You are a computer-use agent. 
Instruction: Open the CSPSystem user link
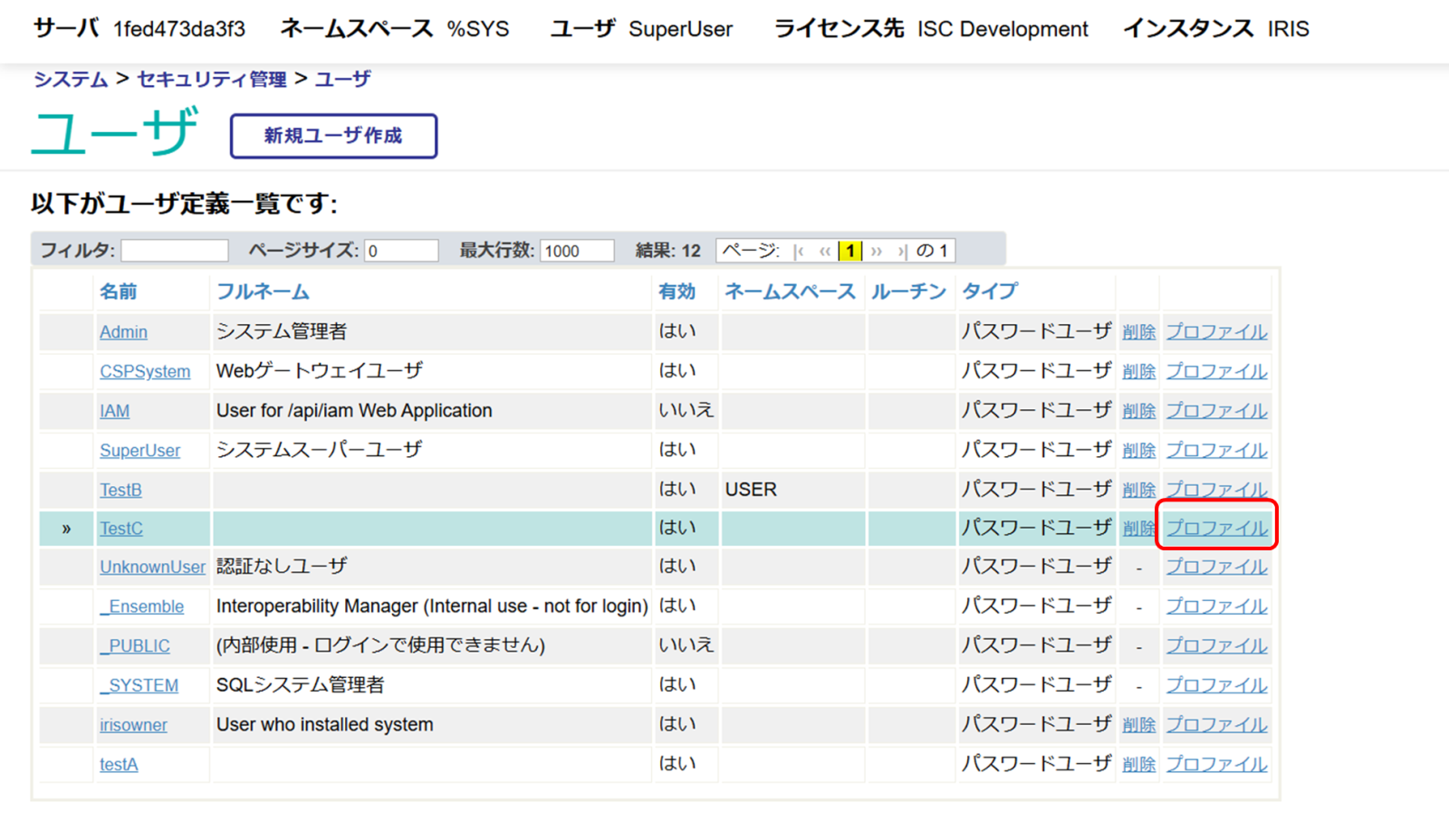[x=145, y=372]
